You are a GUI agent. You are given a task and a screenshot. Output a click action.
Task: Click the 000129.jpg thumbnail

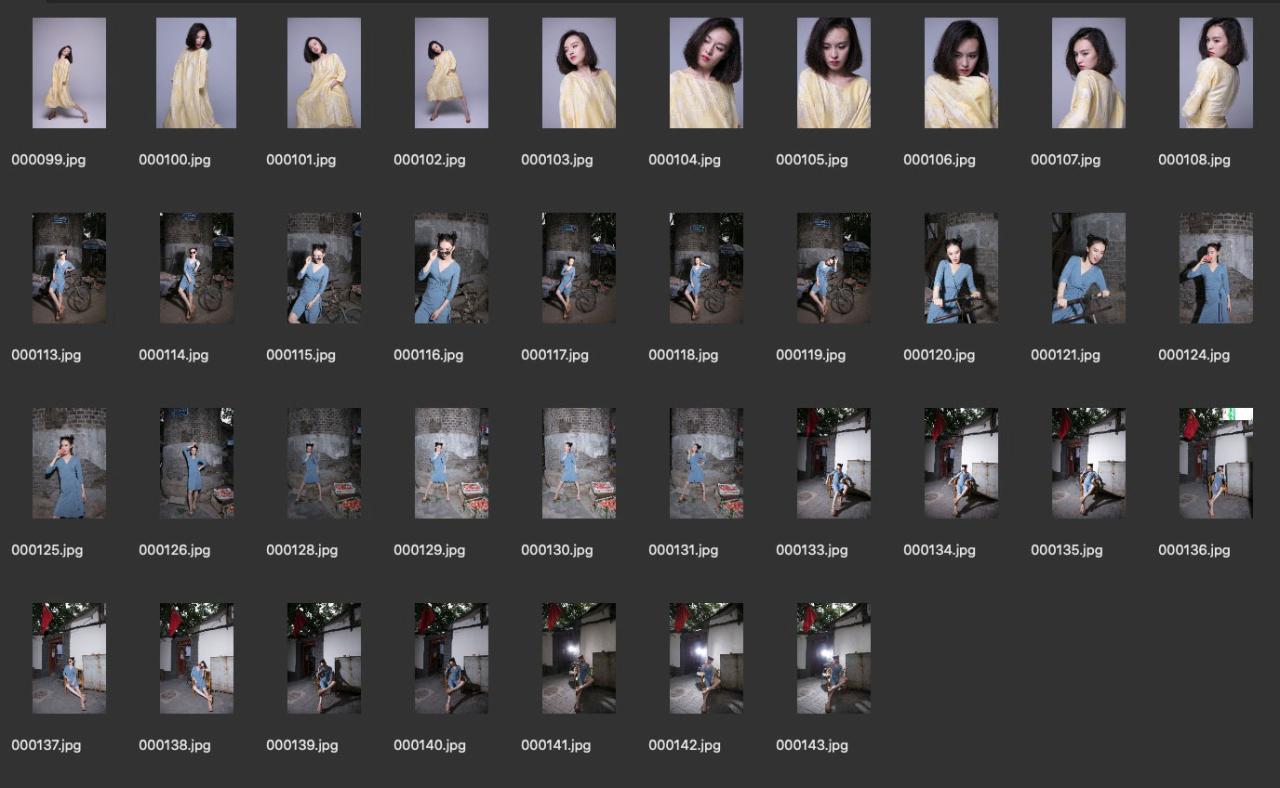(x=451, y=463)
